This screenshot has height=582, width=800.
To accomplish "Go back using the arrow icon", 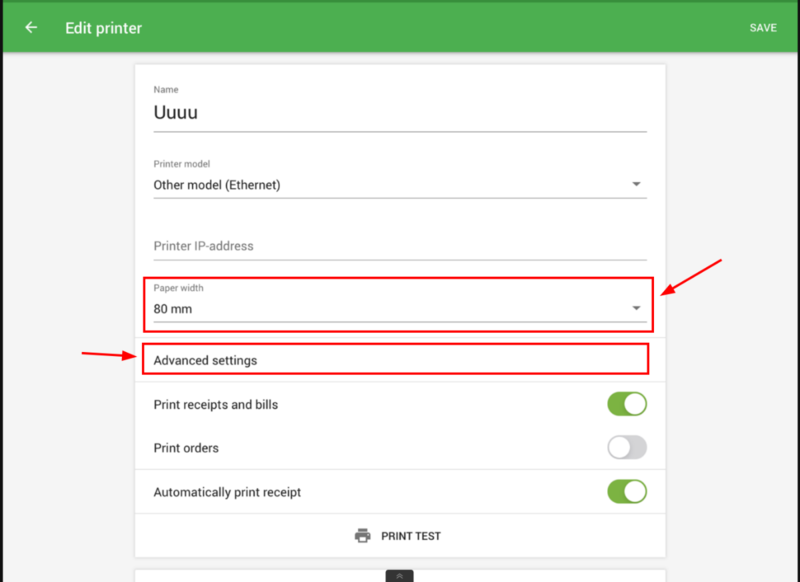I will [31, 28].
